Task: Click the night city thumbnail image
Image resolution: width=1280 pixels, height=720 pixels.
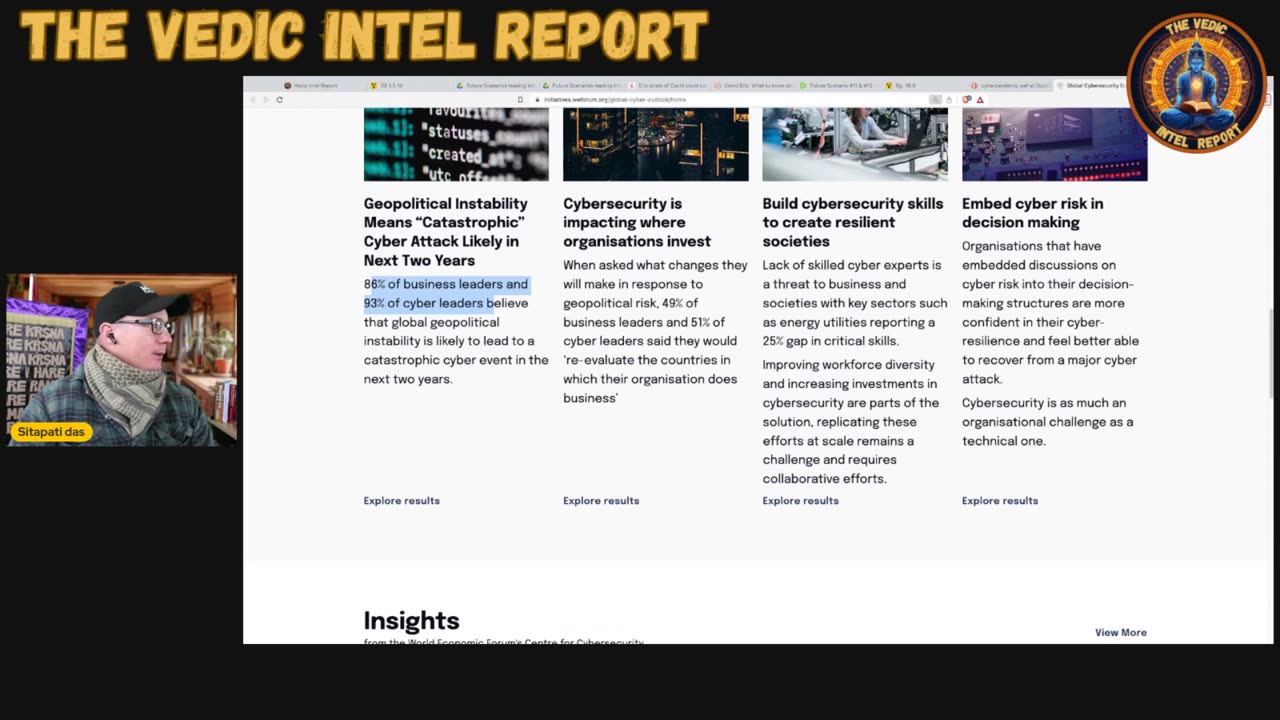Action: pyautogui.click(x=656, y=144)
